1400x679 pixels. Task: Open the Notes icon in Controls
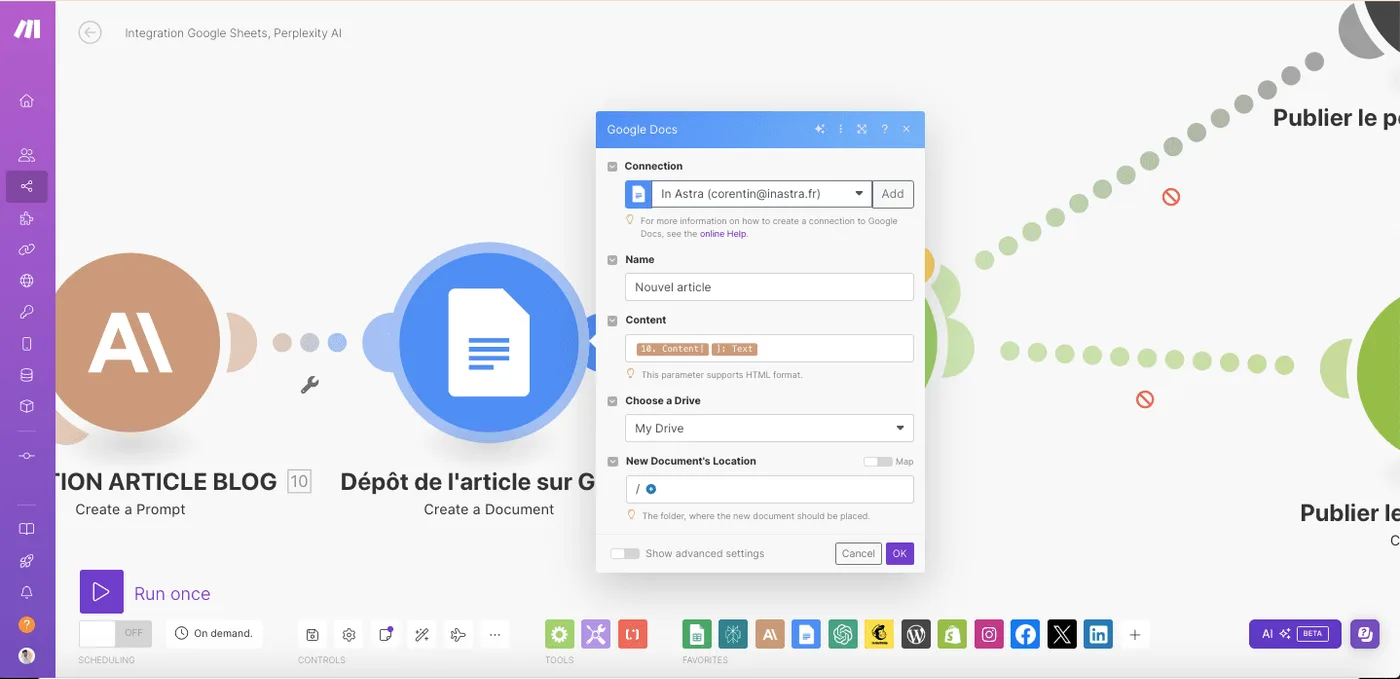(386, 634)
